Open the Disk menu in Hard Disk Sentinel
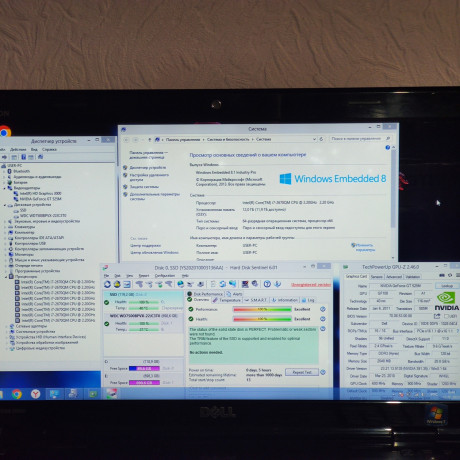The height and width of the screenshot is (460, 460). 117,276
